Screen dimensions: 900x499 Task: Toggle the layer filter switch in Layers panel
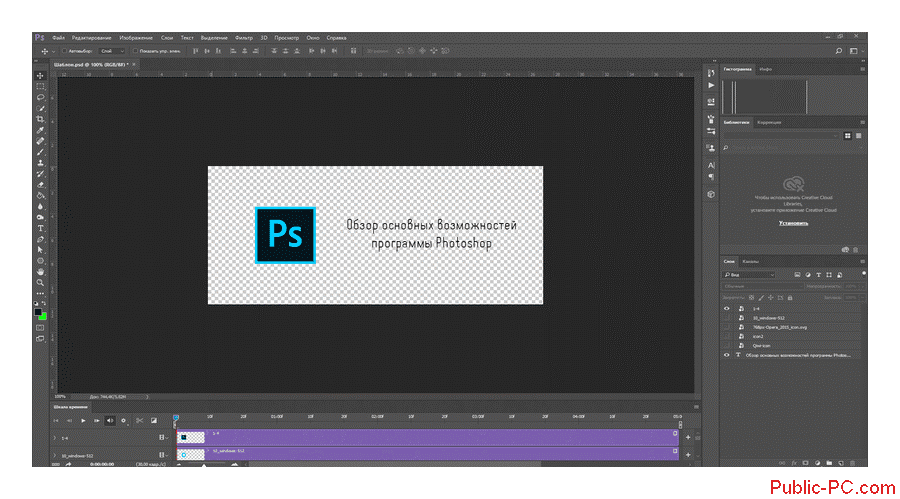point(863,274)
